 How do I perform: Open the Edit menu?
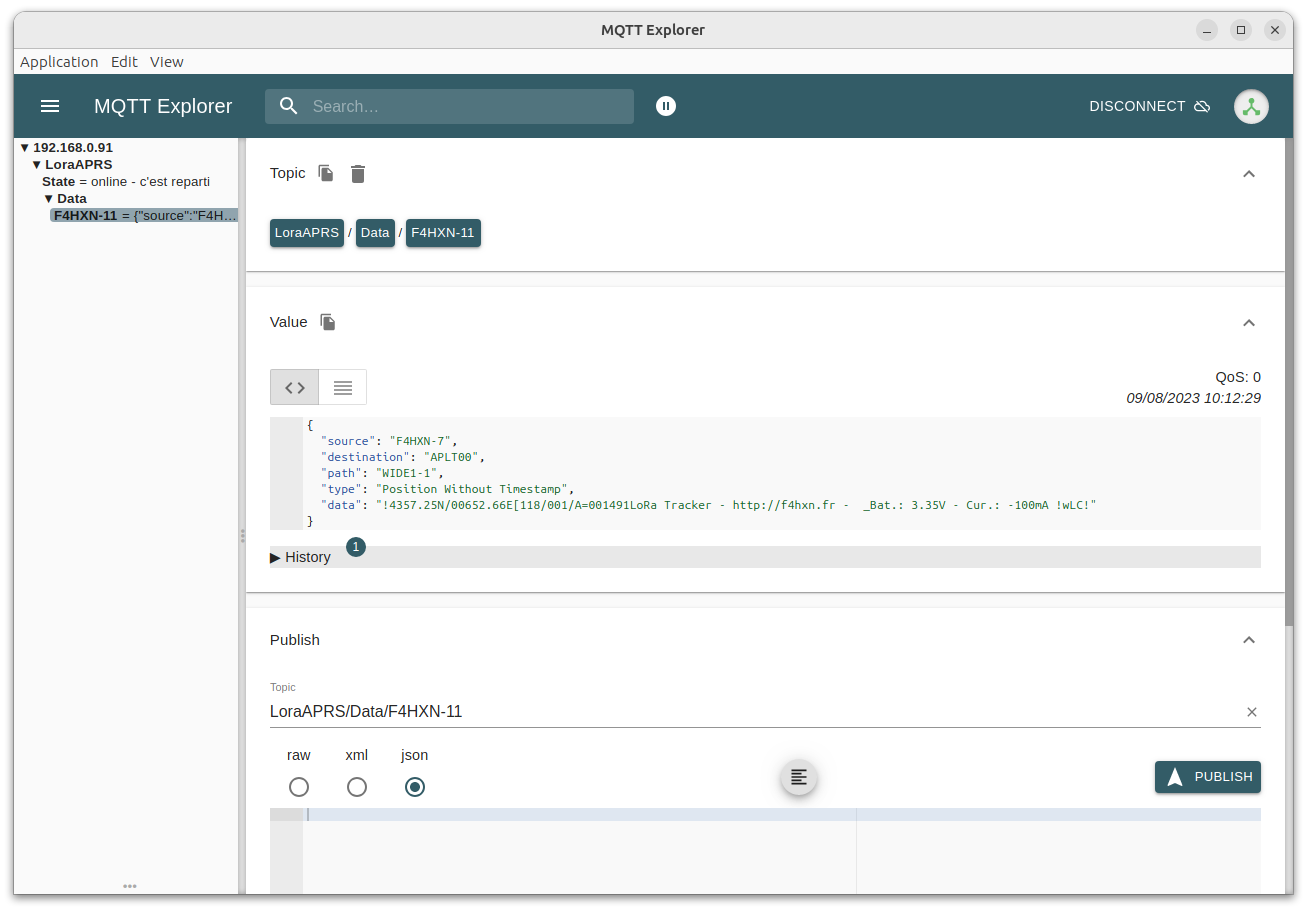click(124, 62)
